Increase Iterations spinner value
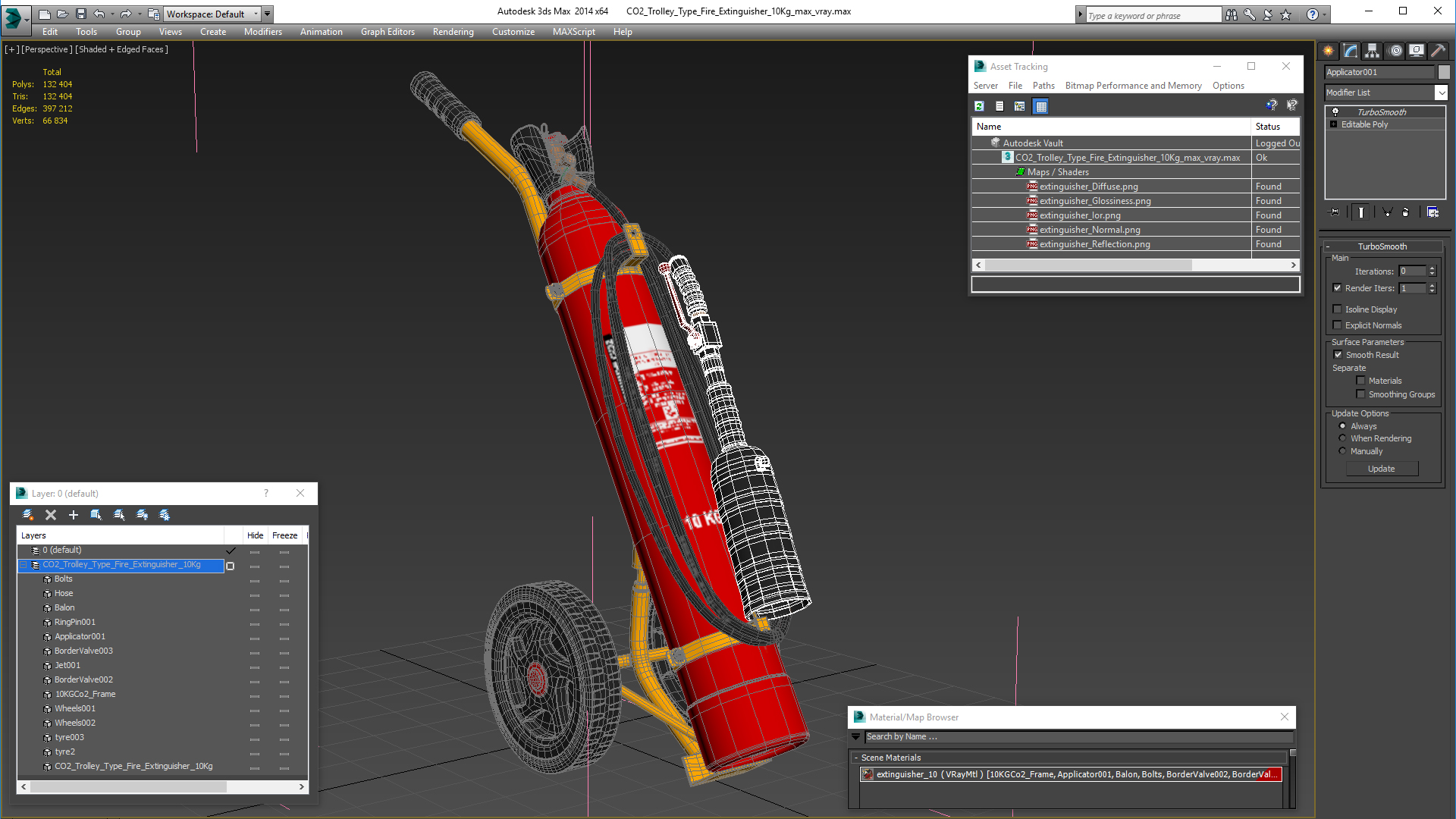The image size is (1456, 819). pos(1432,268)
